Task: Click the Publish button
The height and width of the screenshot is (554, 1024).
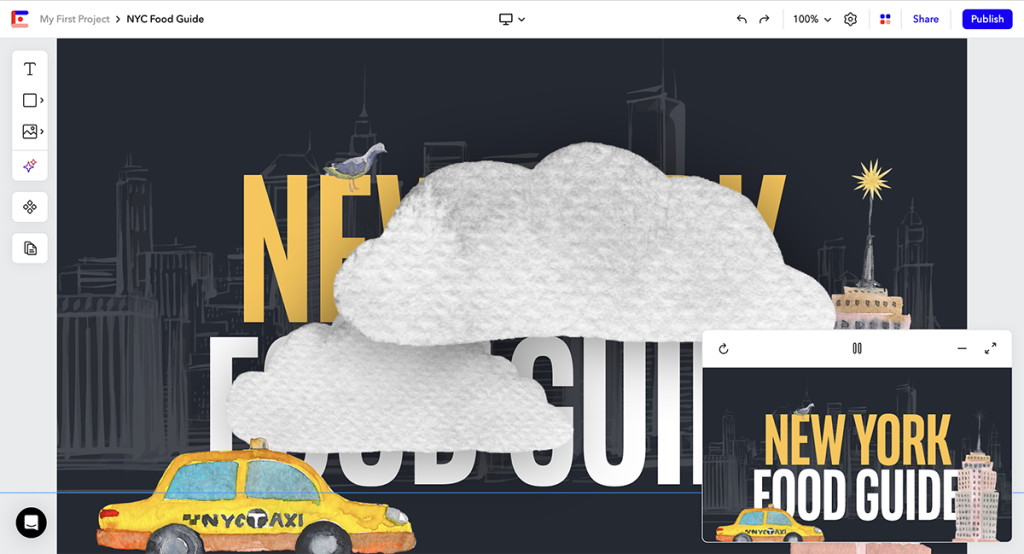Action: click(x=987, y=19)
